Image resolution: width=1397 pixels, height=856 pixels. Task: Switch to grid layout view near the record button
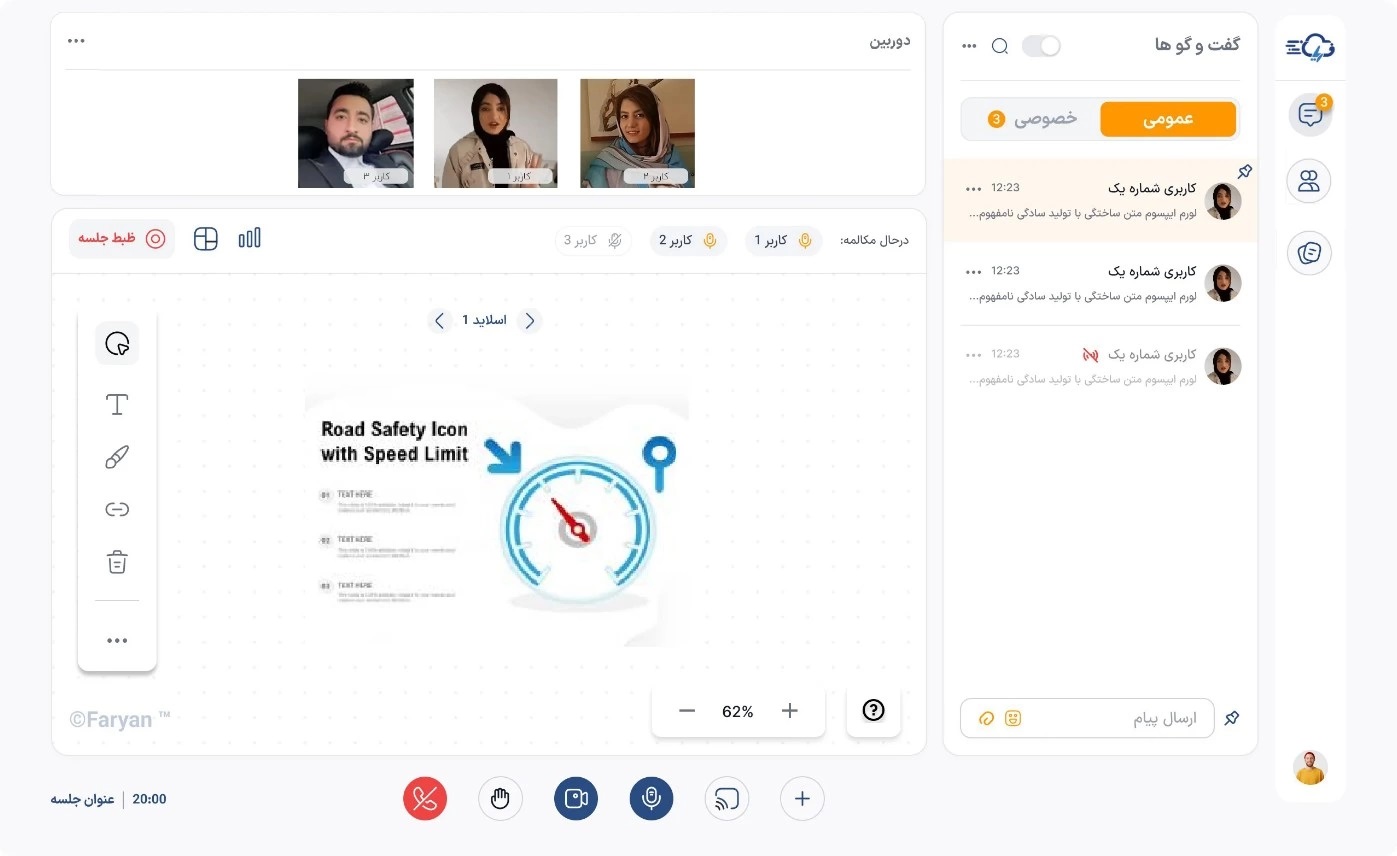tap(205, 238)
